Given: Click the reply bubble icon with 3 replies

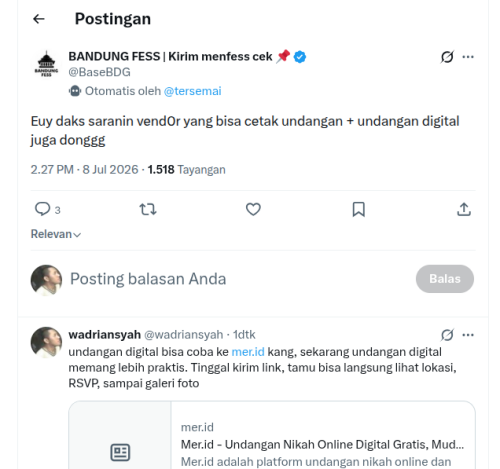Looking at the screenshot, I should 42,209.
